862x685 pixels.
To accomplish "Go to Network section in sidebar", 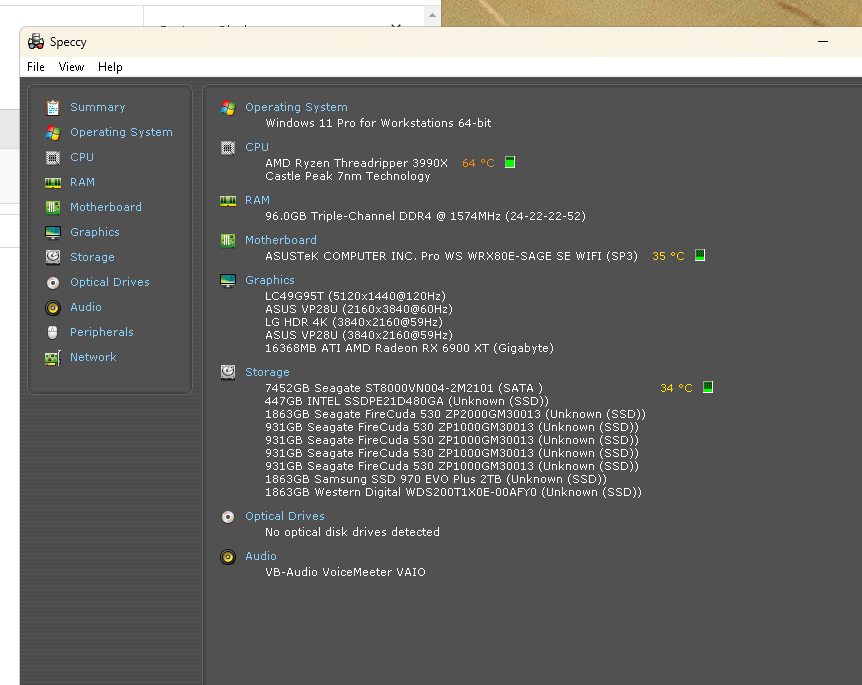I will click(x=93, y=357).
